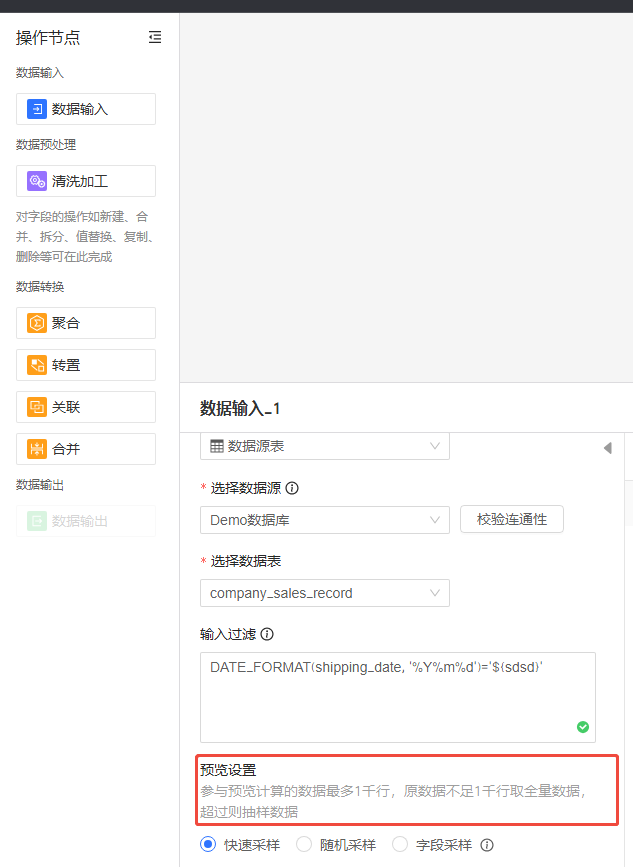Select the 清洗加工 node
This screenshot has width=633, height=867.
pos(86,181)
